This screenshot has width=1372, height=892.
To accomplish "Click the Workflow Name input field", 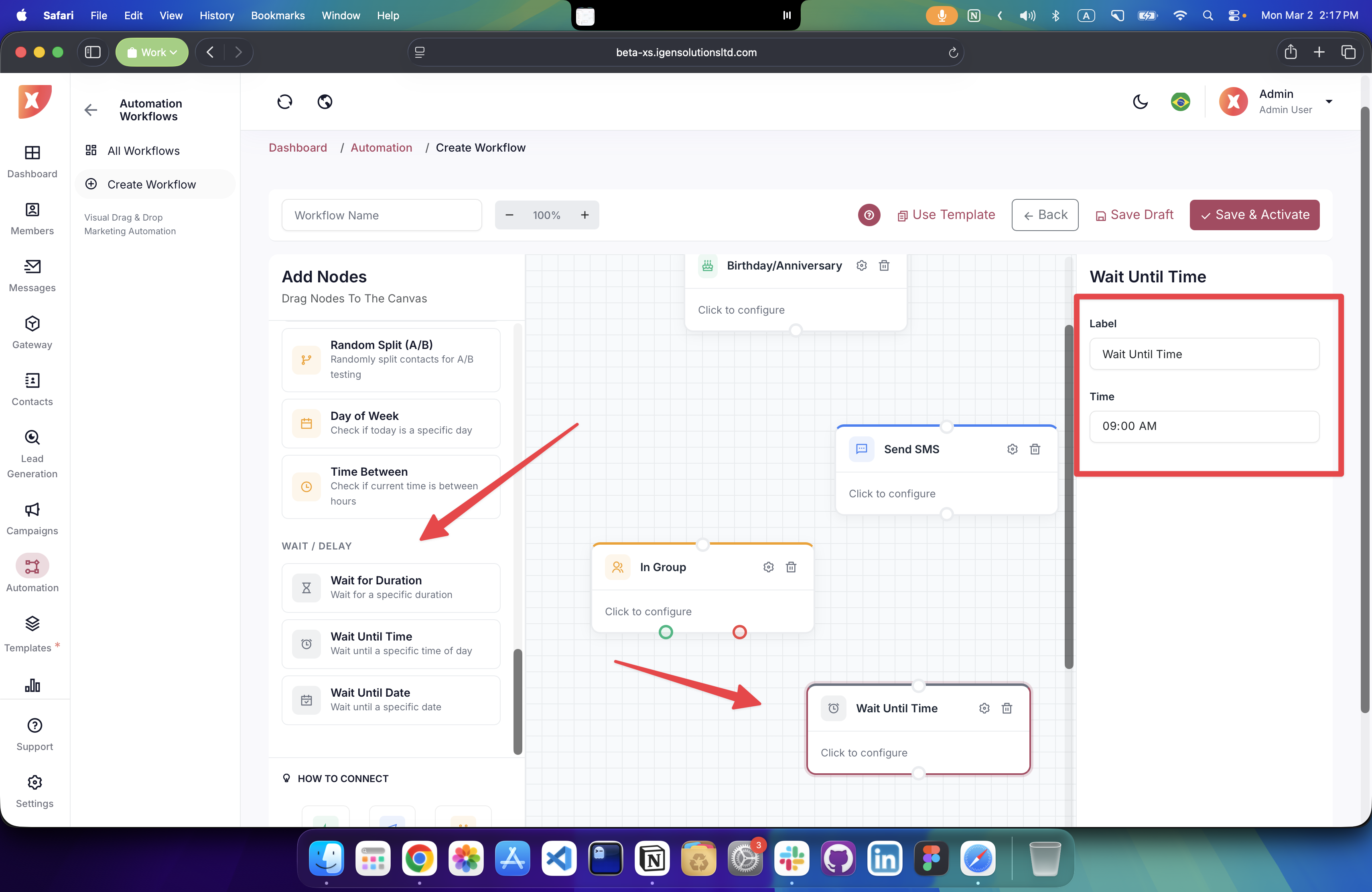I will tap(382, 215).
